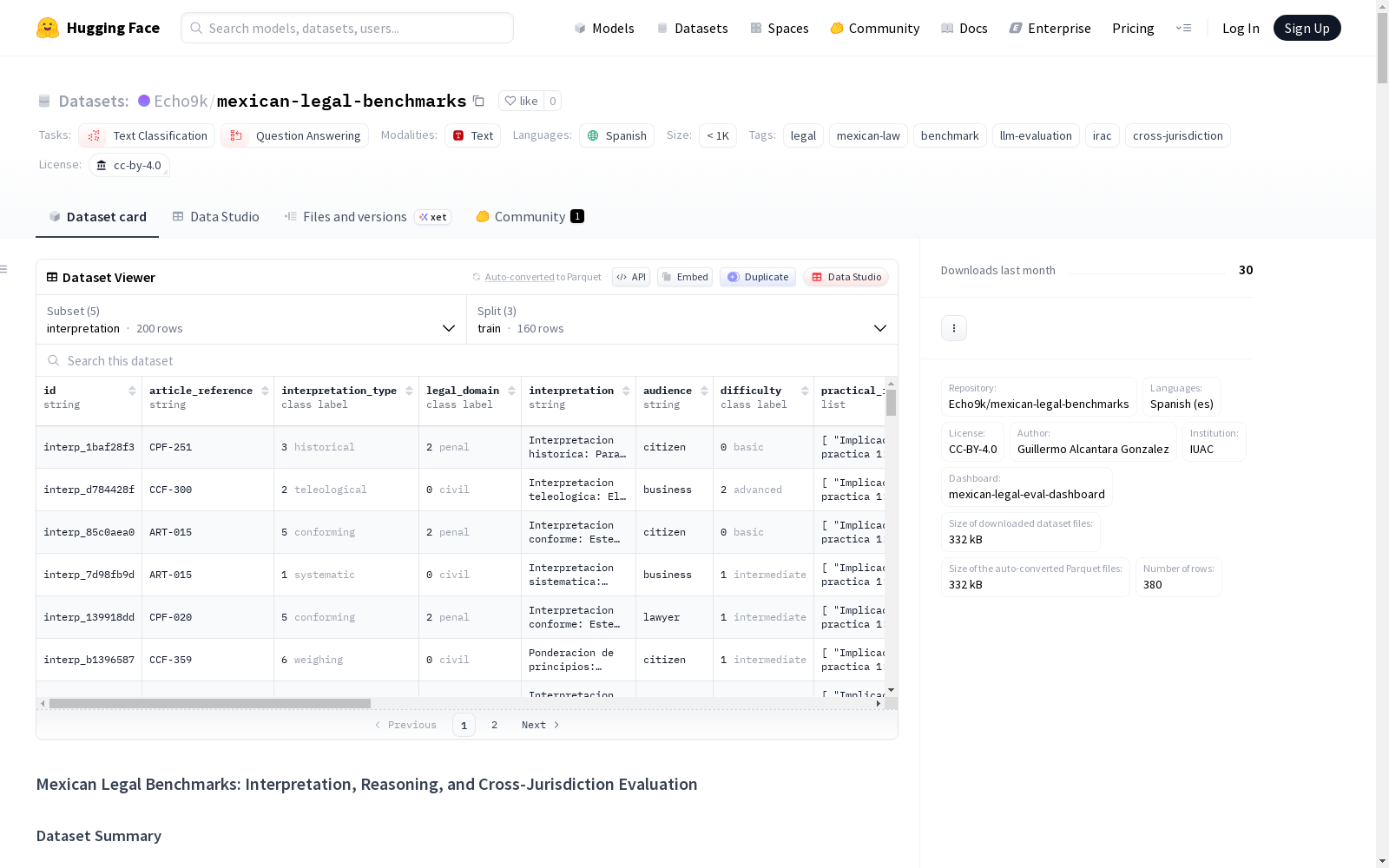The height and width of the screenshot is (868, 1389).
Task: Expand the Split dropdown
Action: [x=682, y=319]
